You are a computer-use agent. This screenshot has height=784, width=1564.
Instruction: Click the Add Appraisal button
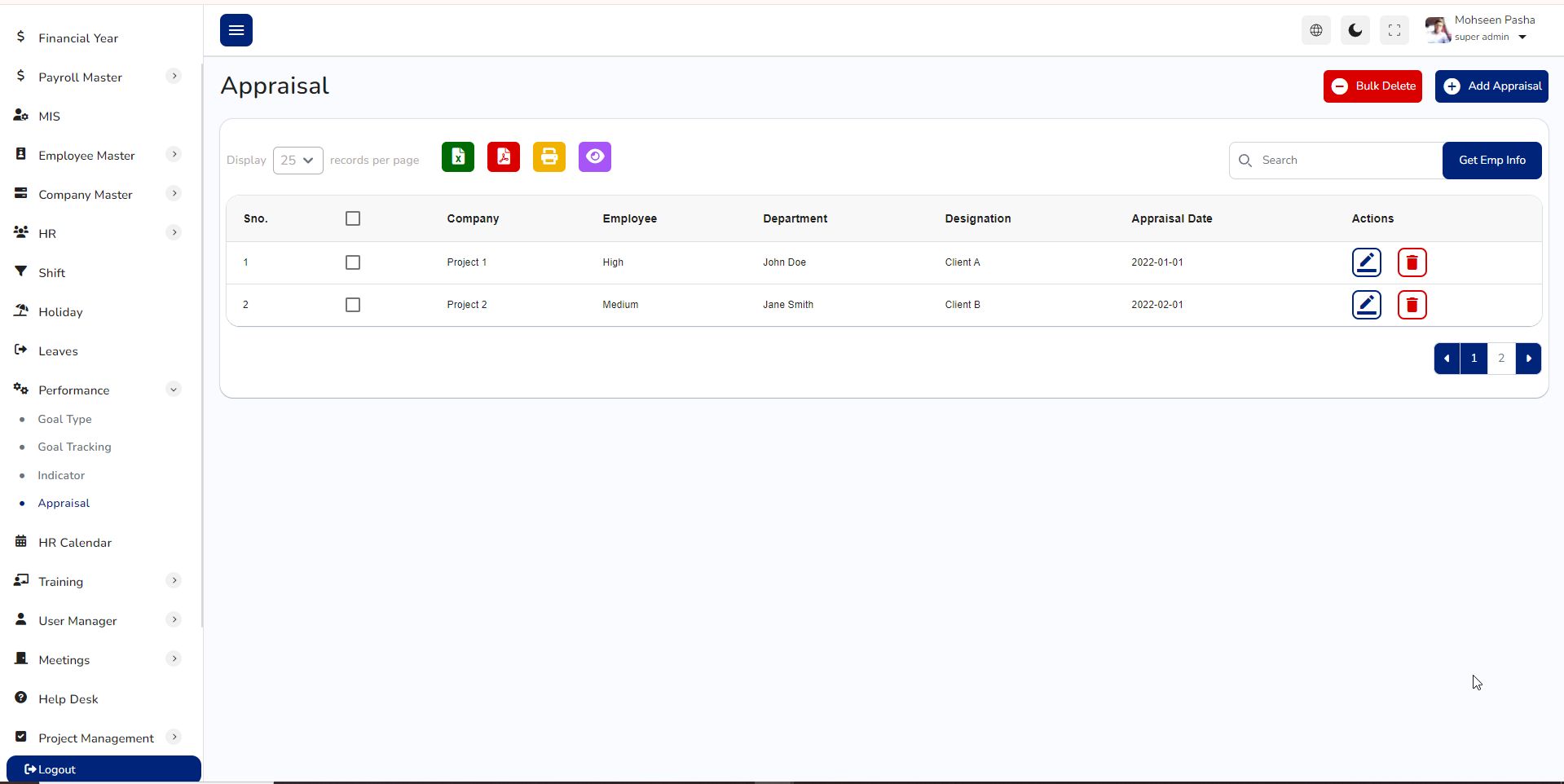tap(1491, 86)
